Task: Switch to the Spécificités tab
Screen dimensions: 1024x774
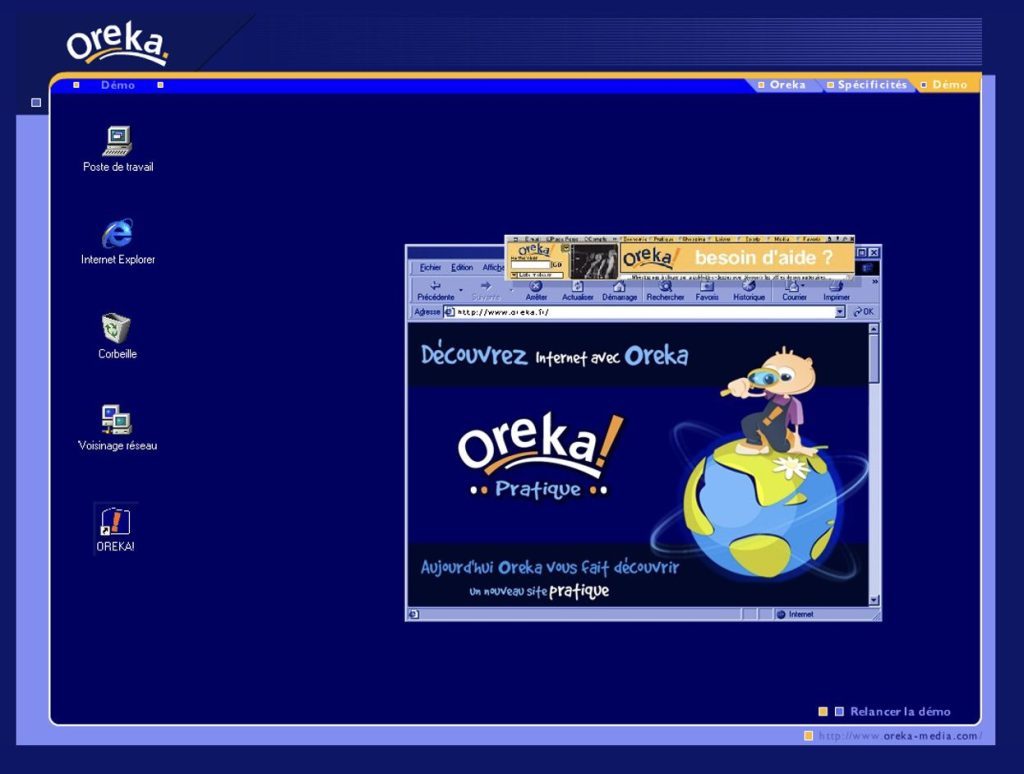Action: point(867,85)
